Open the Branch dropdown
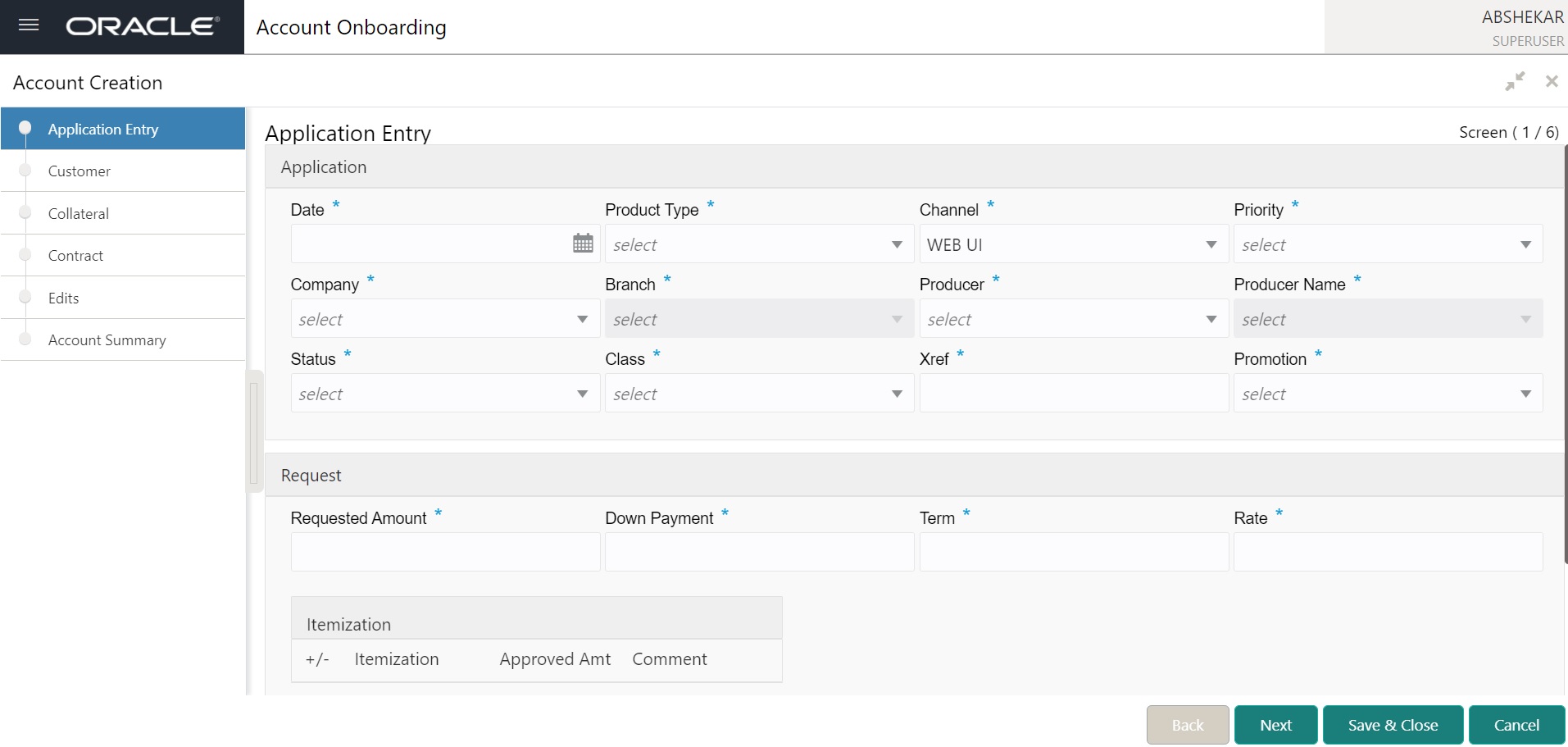The height and width of the screenshot is (747, 1568). tap(759, 319)
